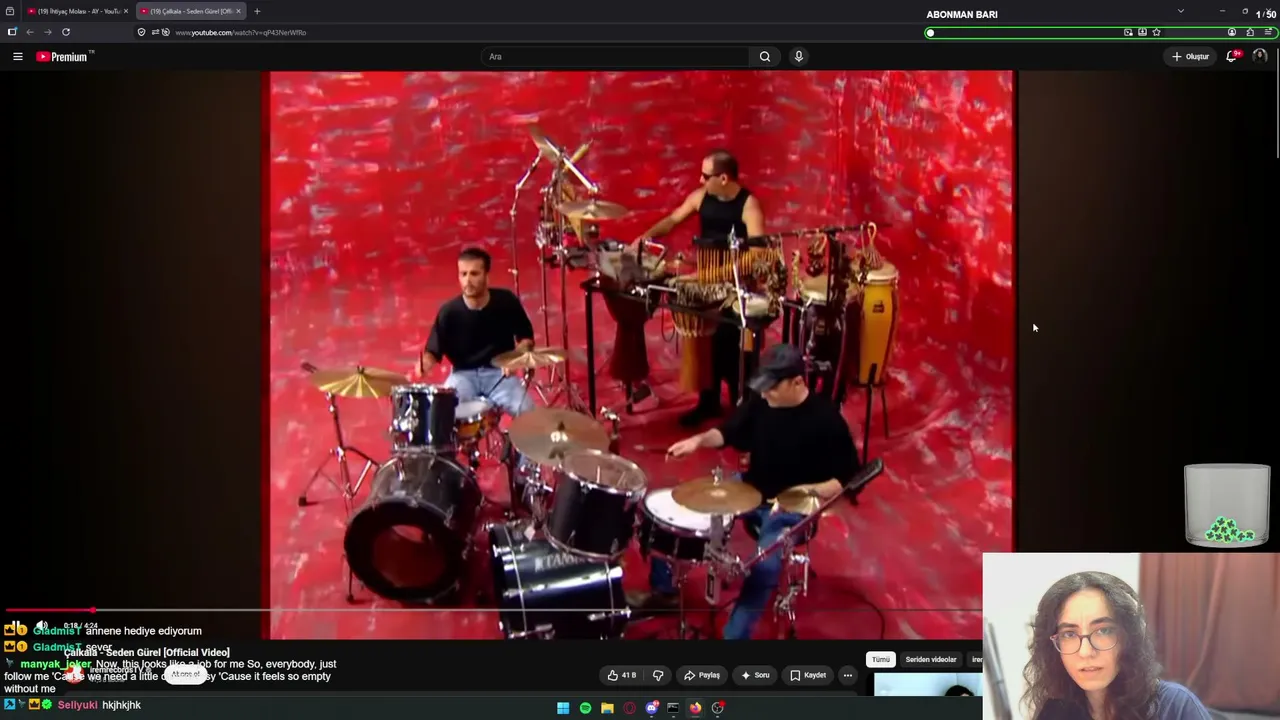Mute the video with the volume icon

click(x=41, y=626)
